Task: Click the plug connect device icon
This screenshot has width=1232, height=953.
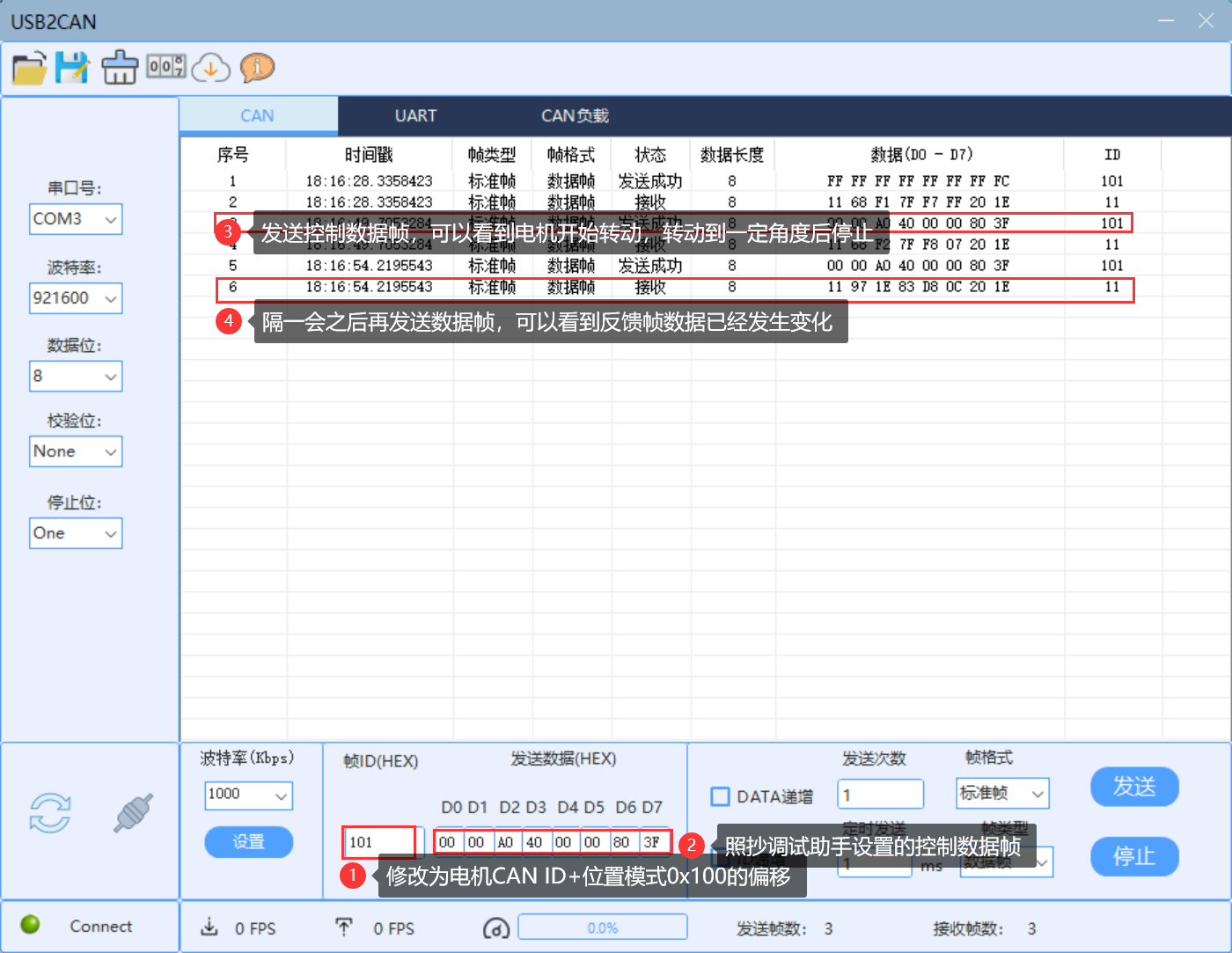Action: [x=133, y=812]
